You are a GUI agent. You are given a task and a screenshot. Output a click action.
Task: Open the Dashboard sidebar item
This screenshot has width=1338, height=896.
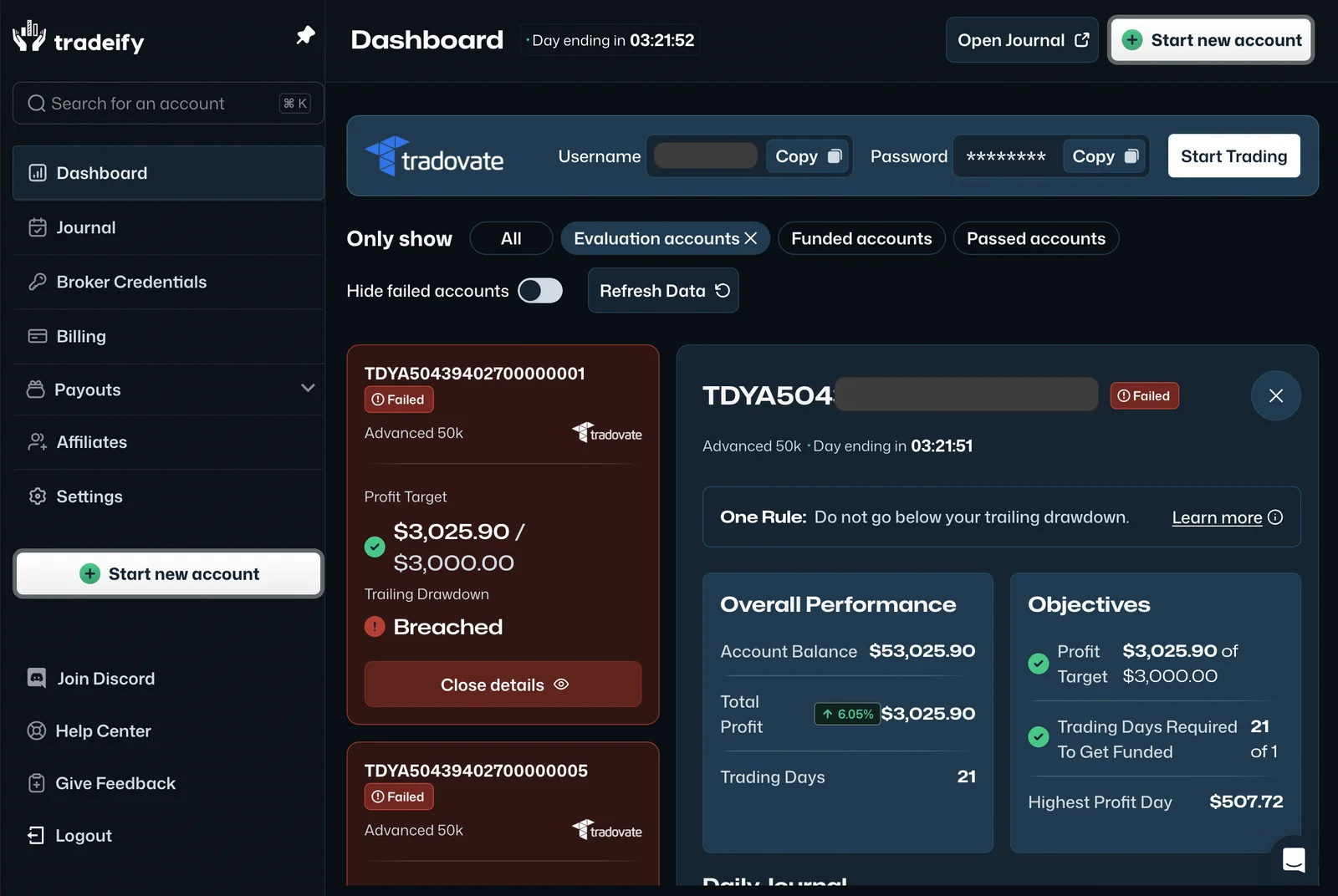pos(168,173)
